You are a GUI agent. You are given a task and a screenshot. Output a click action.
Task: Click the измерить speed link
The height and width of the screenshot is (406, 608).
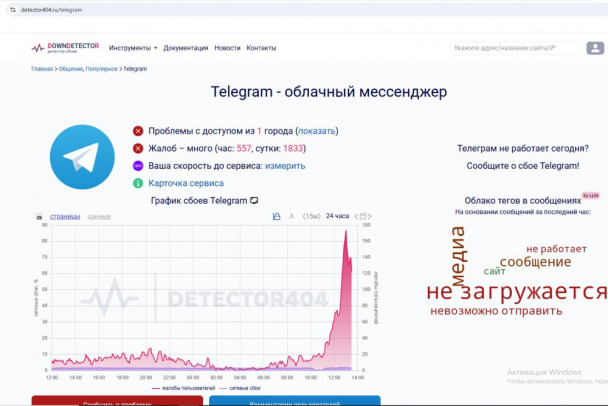click(285, 166)
